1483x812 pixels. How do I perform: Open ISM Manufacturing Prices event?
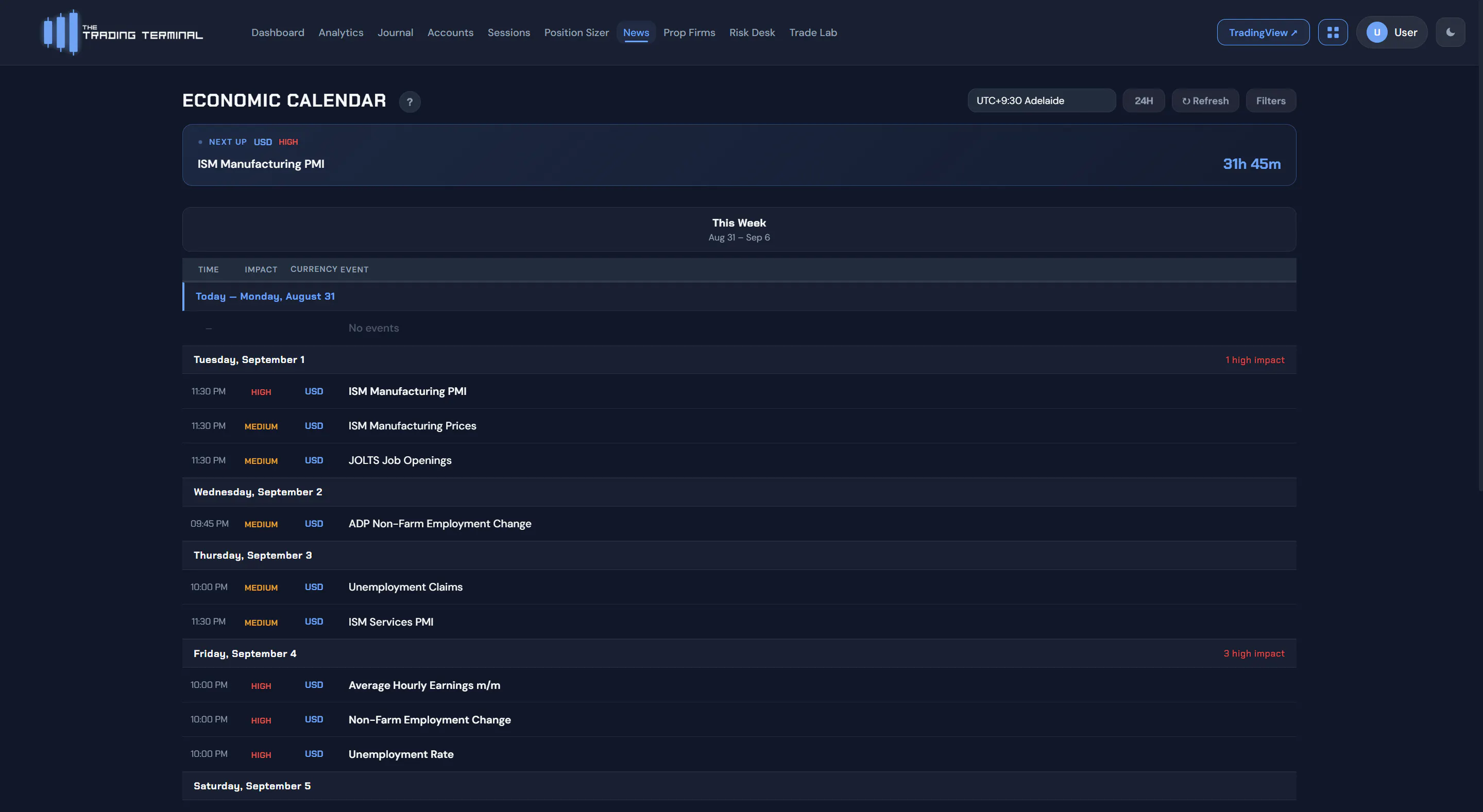point(739,426)
